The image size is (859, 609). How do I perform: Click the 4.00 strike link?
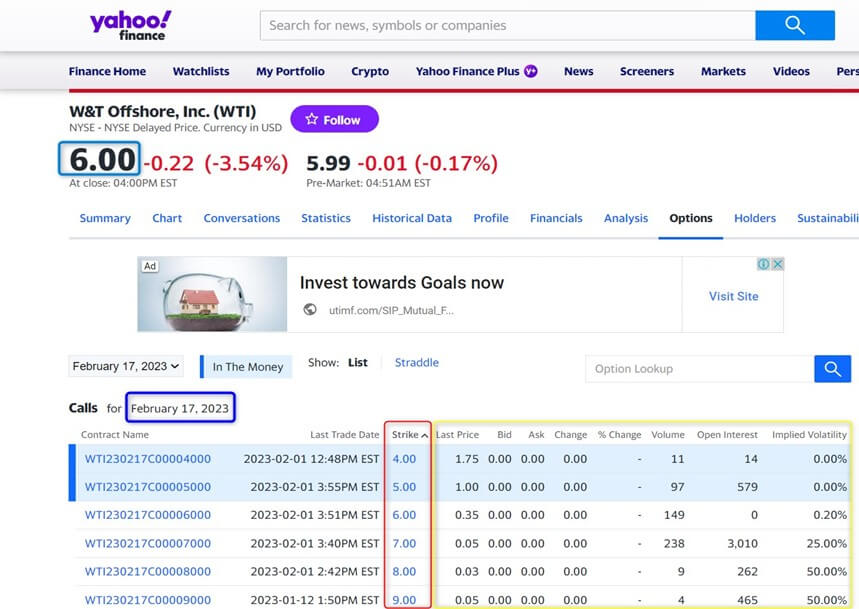(x=404, y=459)
